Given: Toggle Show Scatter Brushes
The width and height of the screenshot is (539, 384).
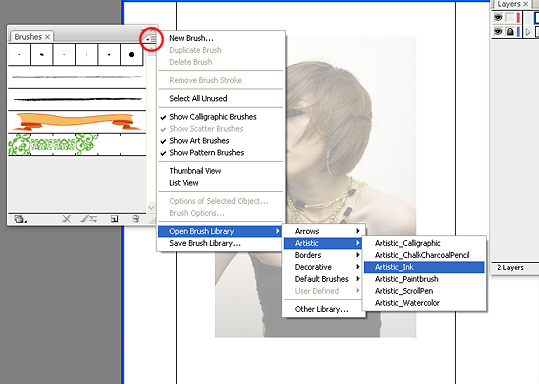Looking at the screenshot, I should tap(221, 129).
